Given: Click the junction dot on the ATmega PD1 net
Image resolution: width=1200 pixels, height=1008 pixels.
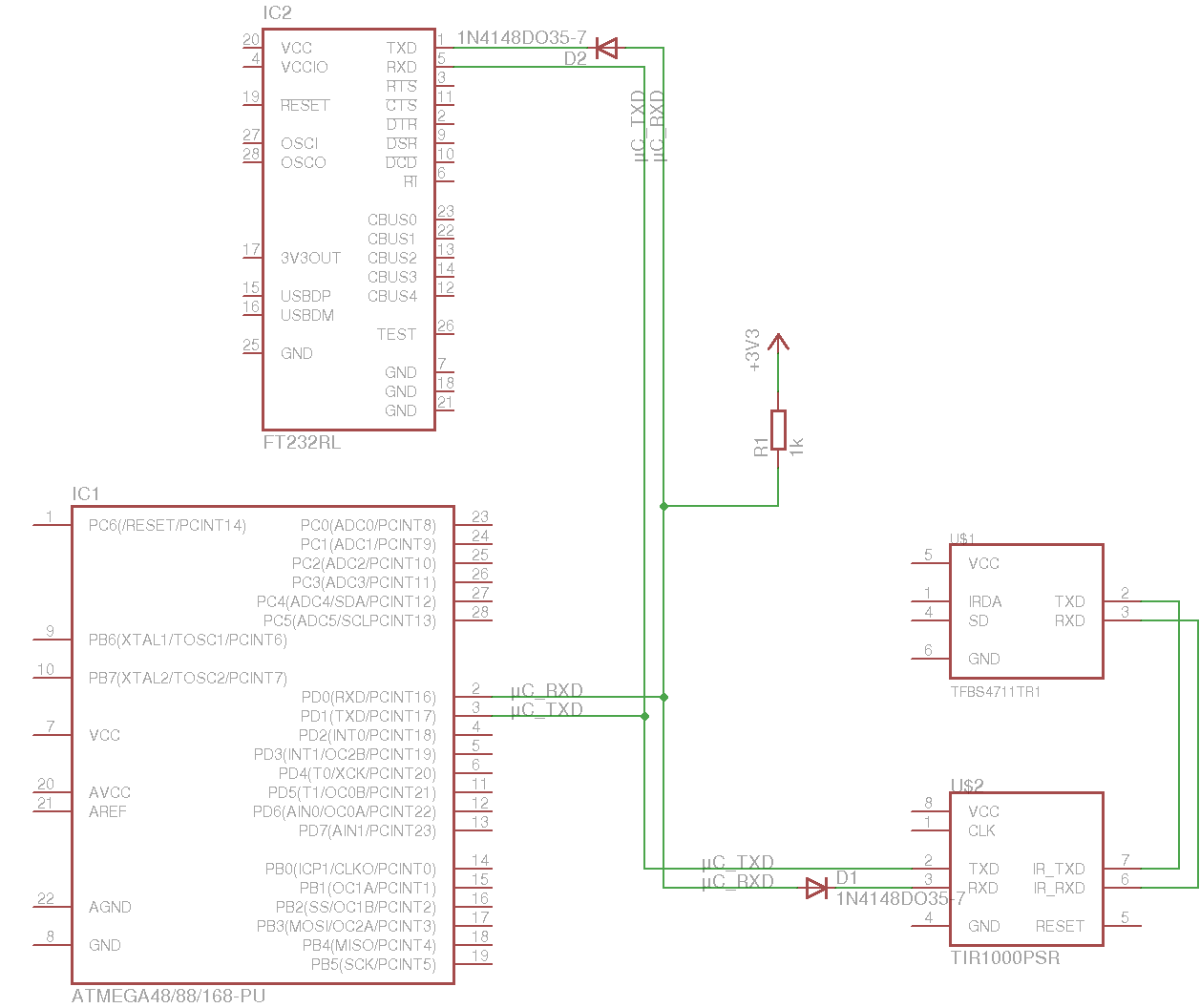Looking at the screenshot, I should (644, 716).
